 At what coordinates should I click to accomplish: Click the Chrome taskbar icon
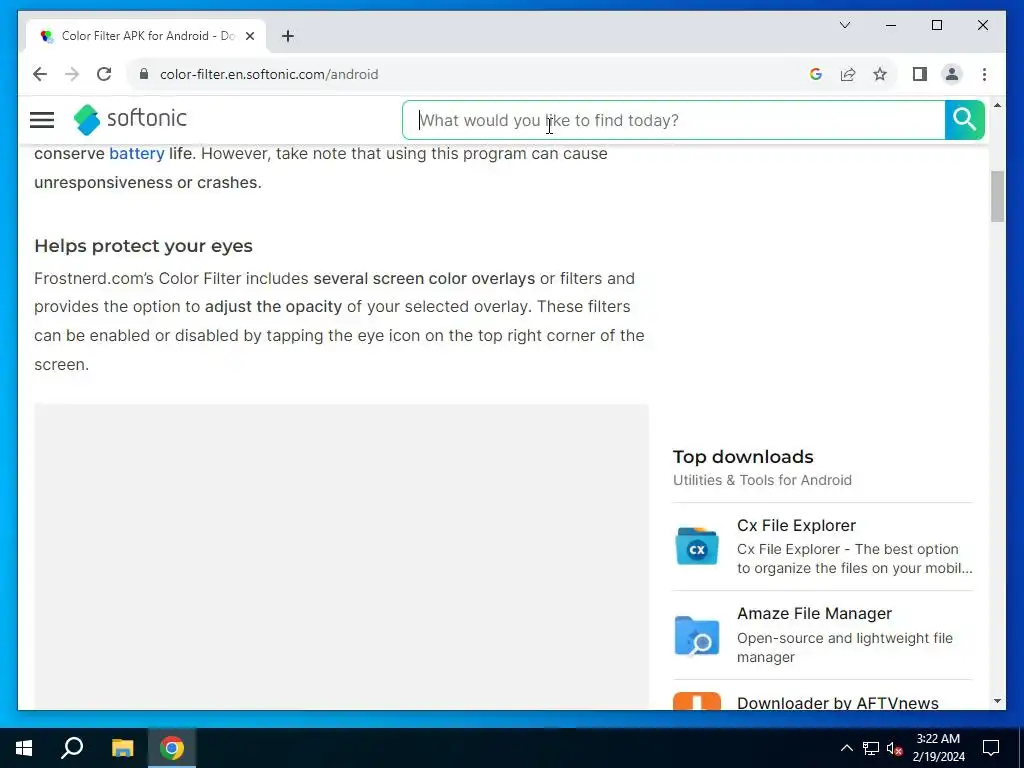point(172,748)
